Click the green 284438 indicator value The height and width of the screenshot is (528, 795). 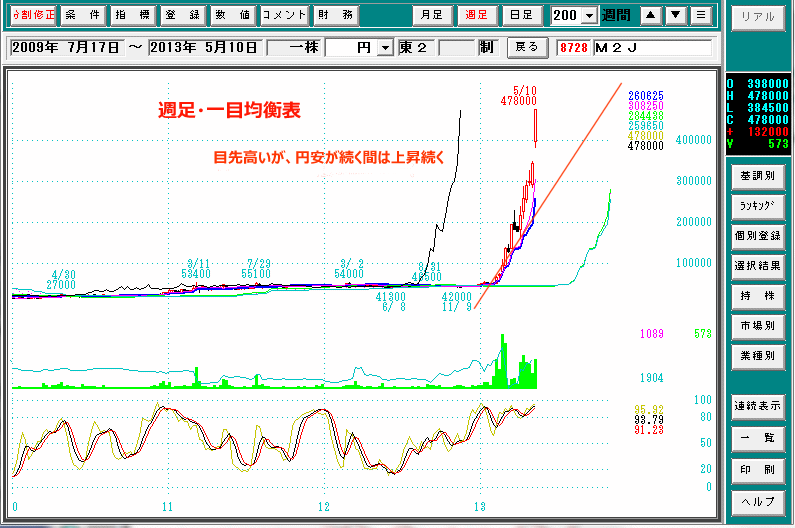645,116
